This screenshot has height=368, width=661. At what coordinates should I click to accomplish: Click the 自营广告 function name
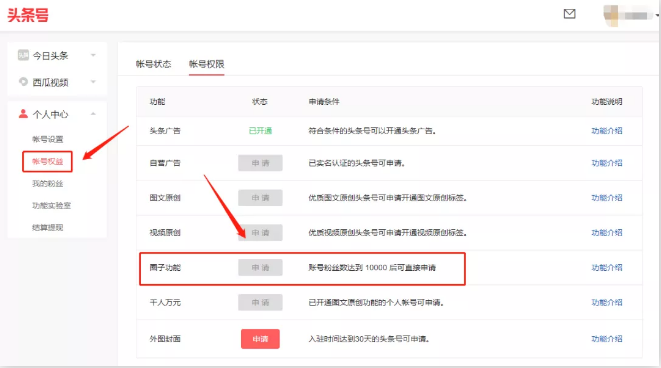[x=165, y=163]
